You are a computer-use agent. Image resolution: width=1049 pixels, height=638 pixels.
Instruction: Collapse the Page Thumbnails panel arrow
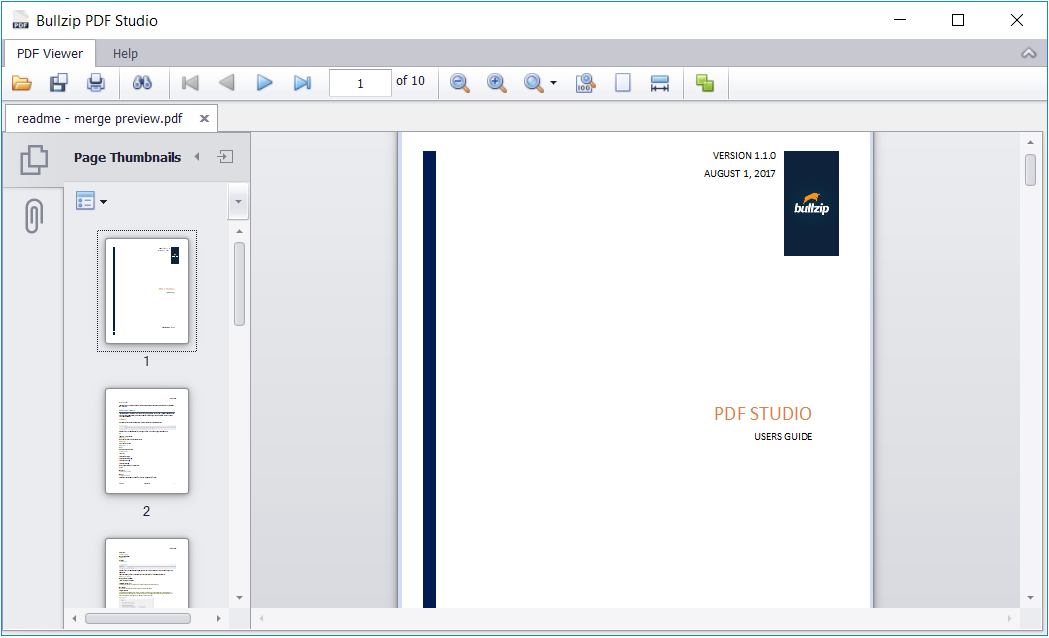click(197, 156)
